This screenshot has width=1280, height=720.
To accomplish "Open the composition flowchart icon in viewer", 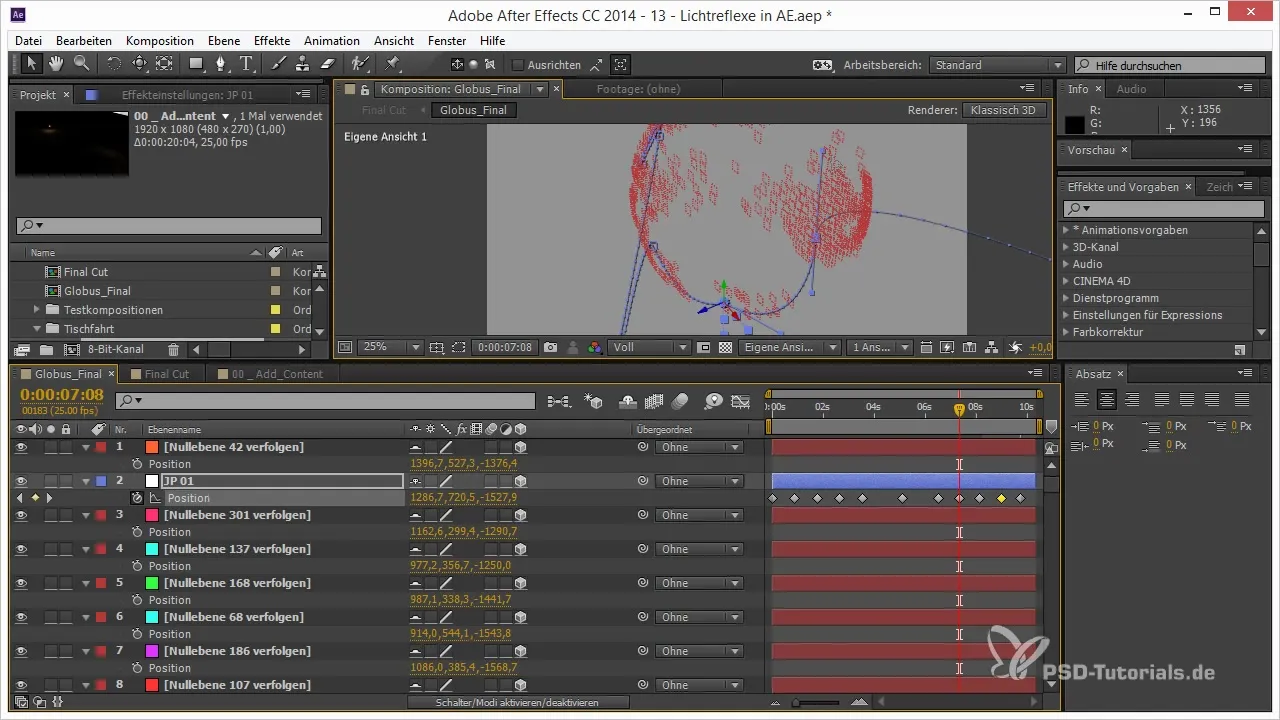I will pyautogui.click(x=991, y=347).
